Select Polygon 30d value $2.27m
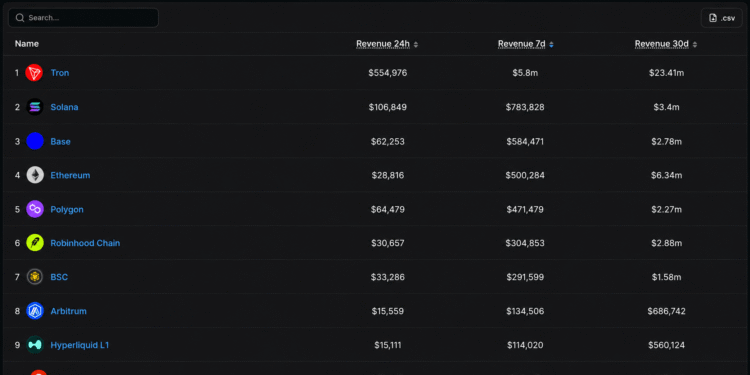This screenshot has height=375, width=750. (666, 210)
